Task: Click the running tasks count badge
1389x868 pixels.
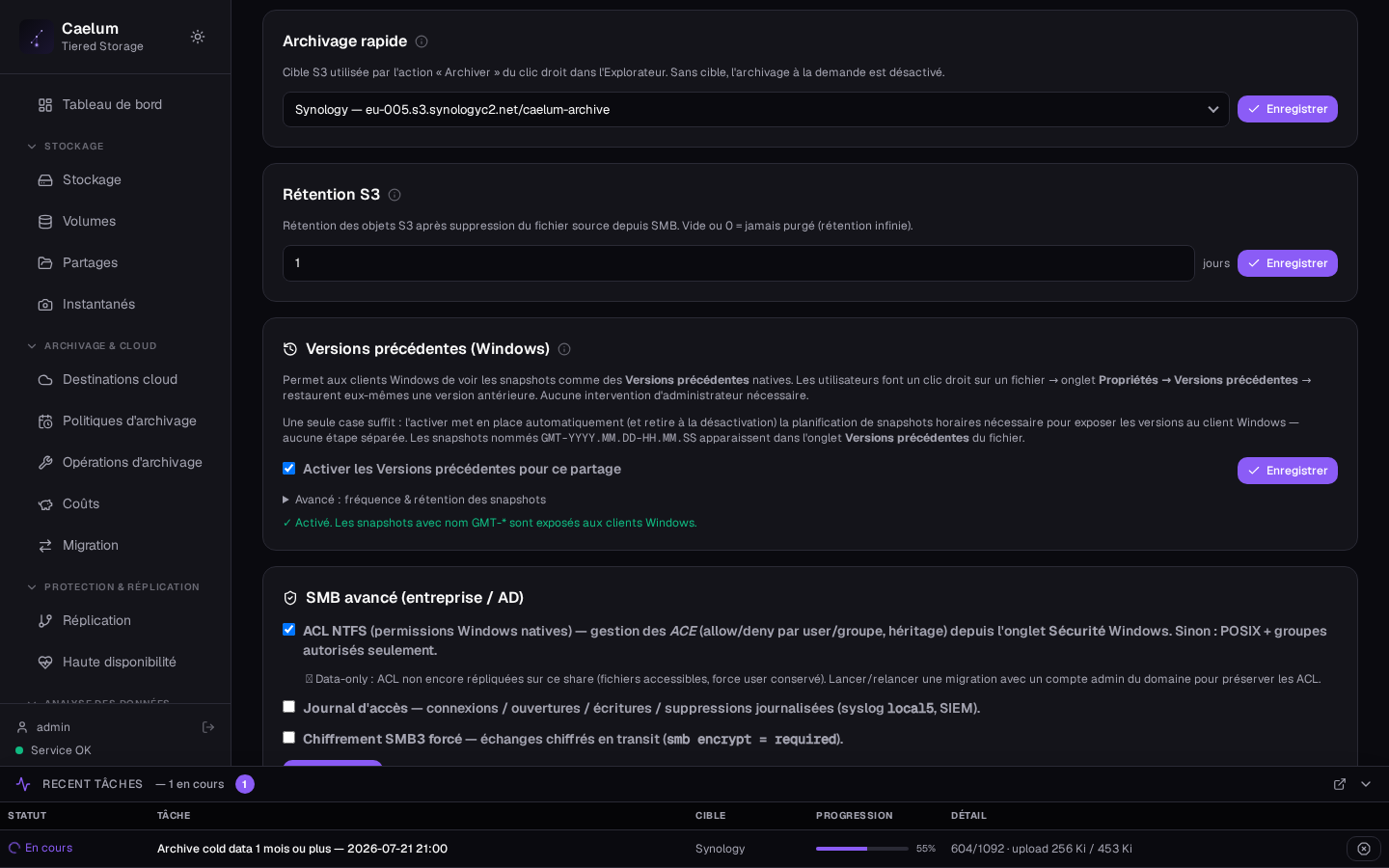Action: (245, 784)
